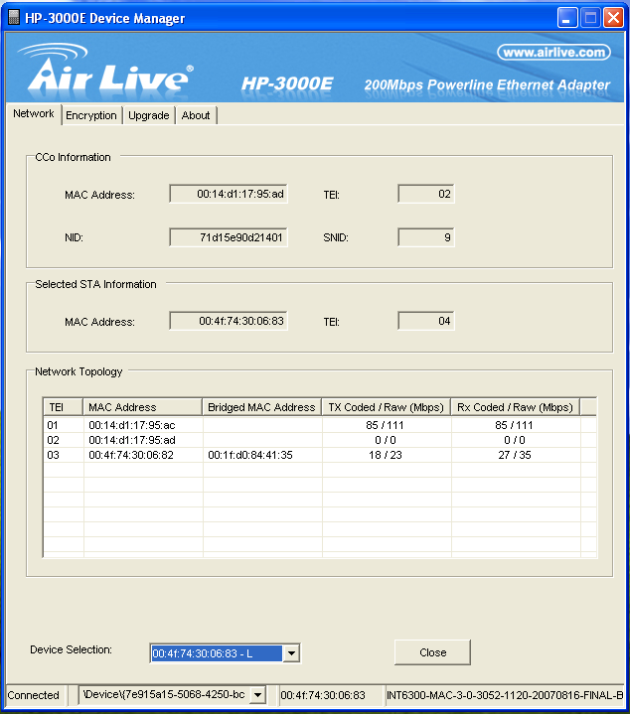This screenshot has height=714, width=630.
Task: Click status bar MAC 00:4f:74:30:06:83
Action: click(x=323, y=695)
